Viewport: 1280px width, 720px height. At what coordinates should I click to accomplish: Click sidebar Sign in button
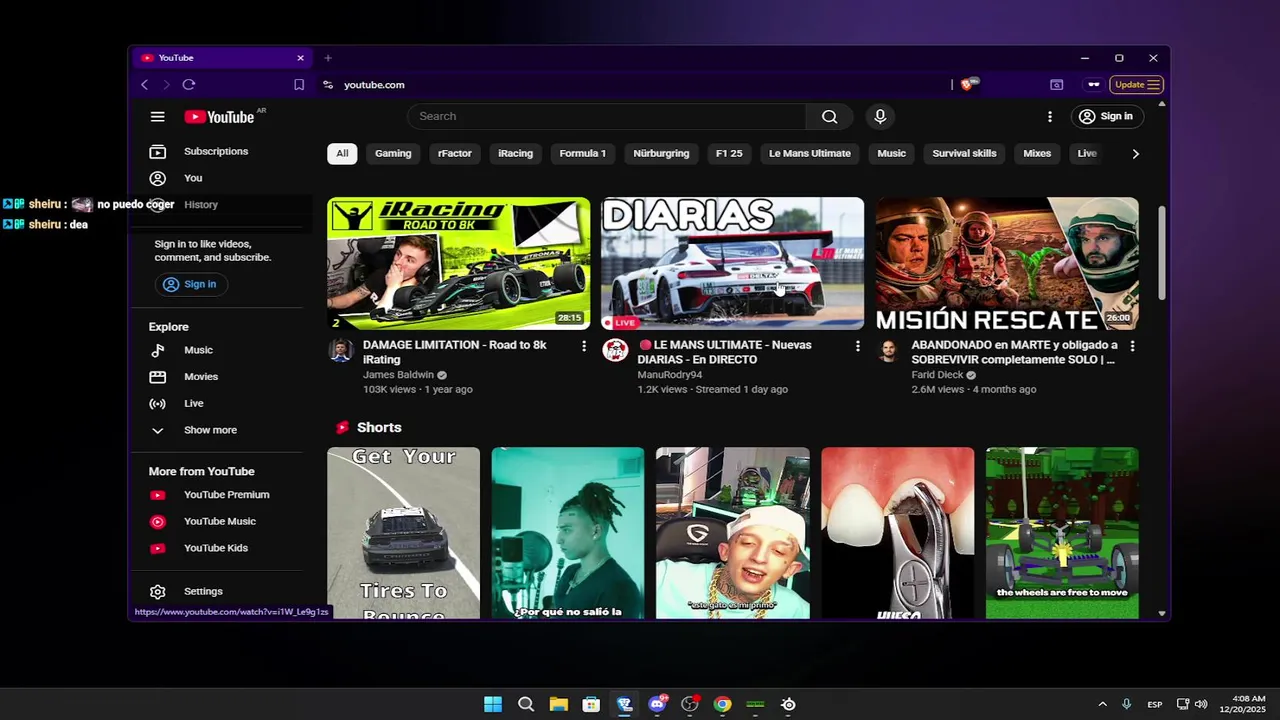coord(190,285)
